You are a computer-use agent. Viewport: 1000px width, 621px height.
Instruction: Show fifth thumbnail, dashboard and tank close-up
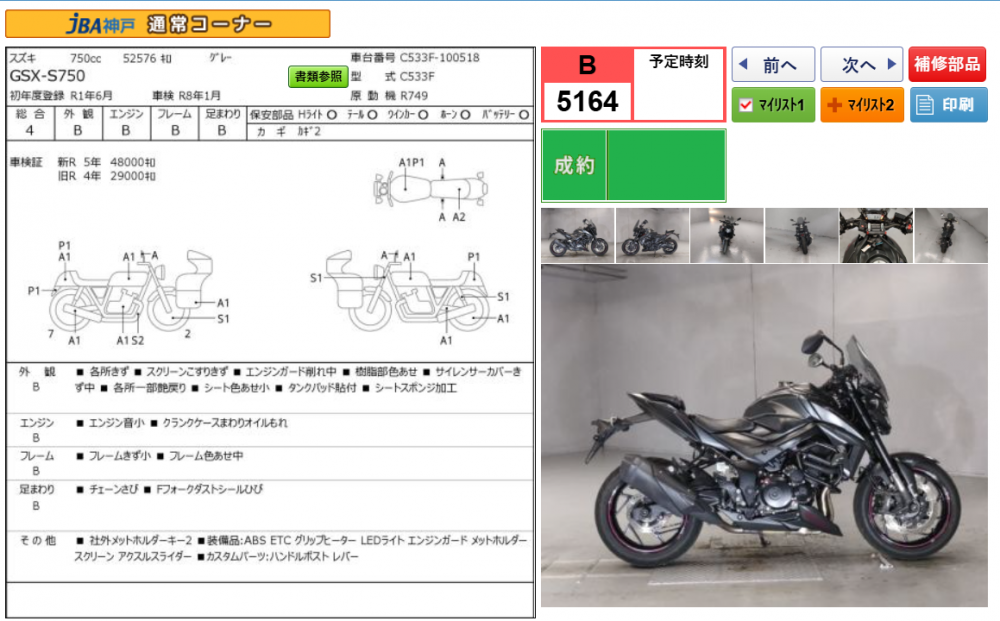[x=876, y=236]
